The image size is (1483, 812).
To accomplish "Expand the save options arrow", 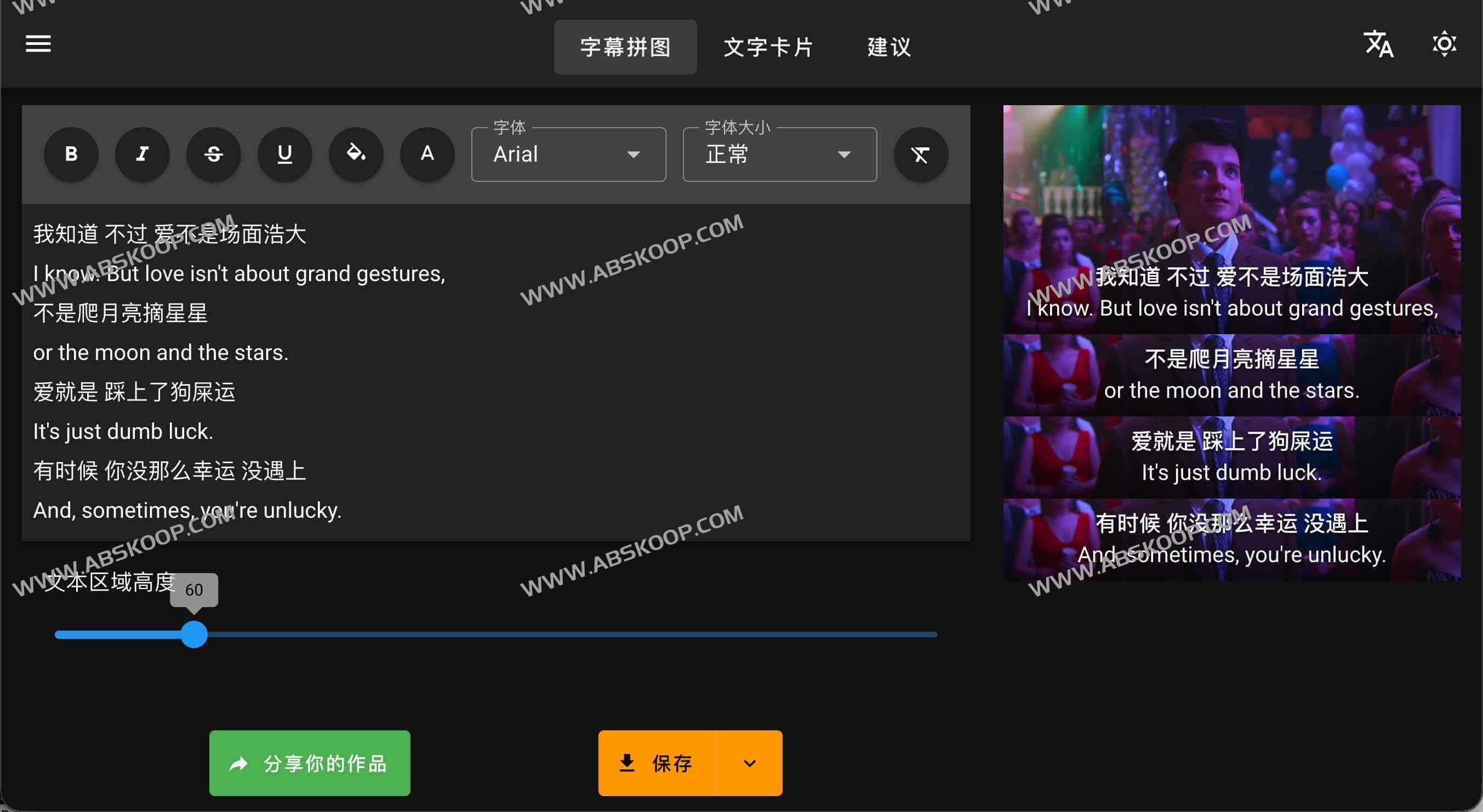I will tap(749, 763).
